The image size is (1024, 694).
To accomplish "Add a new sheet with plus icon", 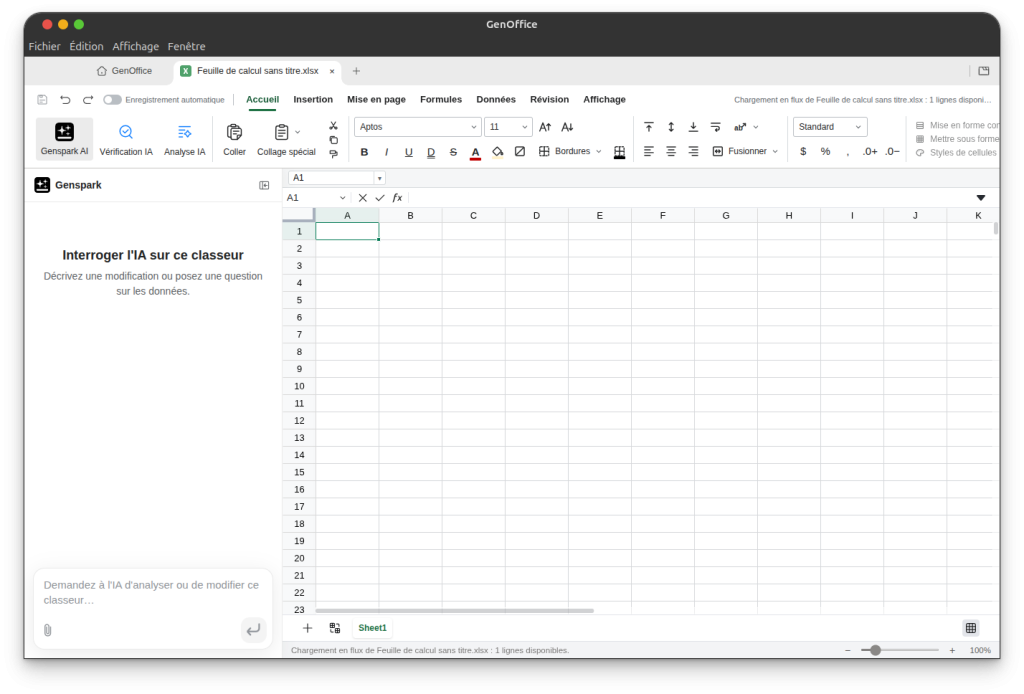I will point(308,628).
